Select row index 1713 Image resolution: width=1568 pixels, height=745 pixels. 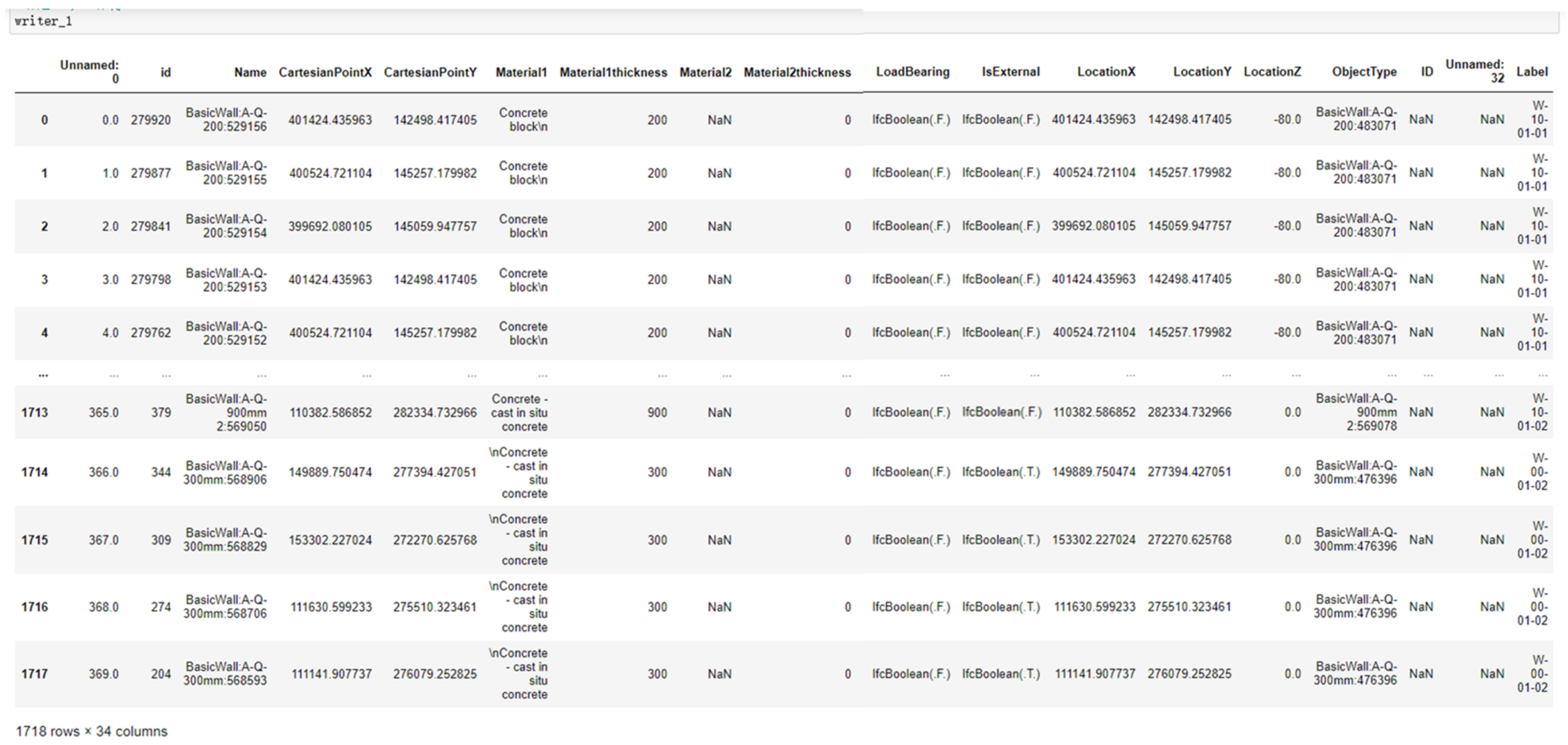click(34, 412)
